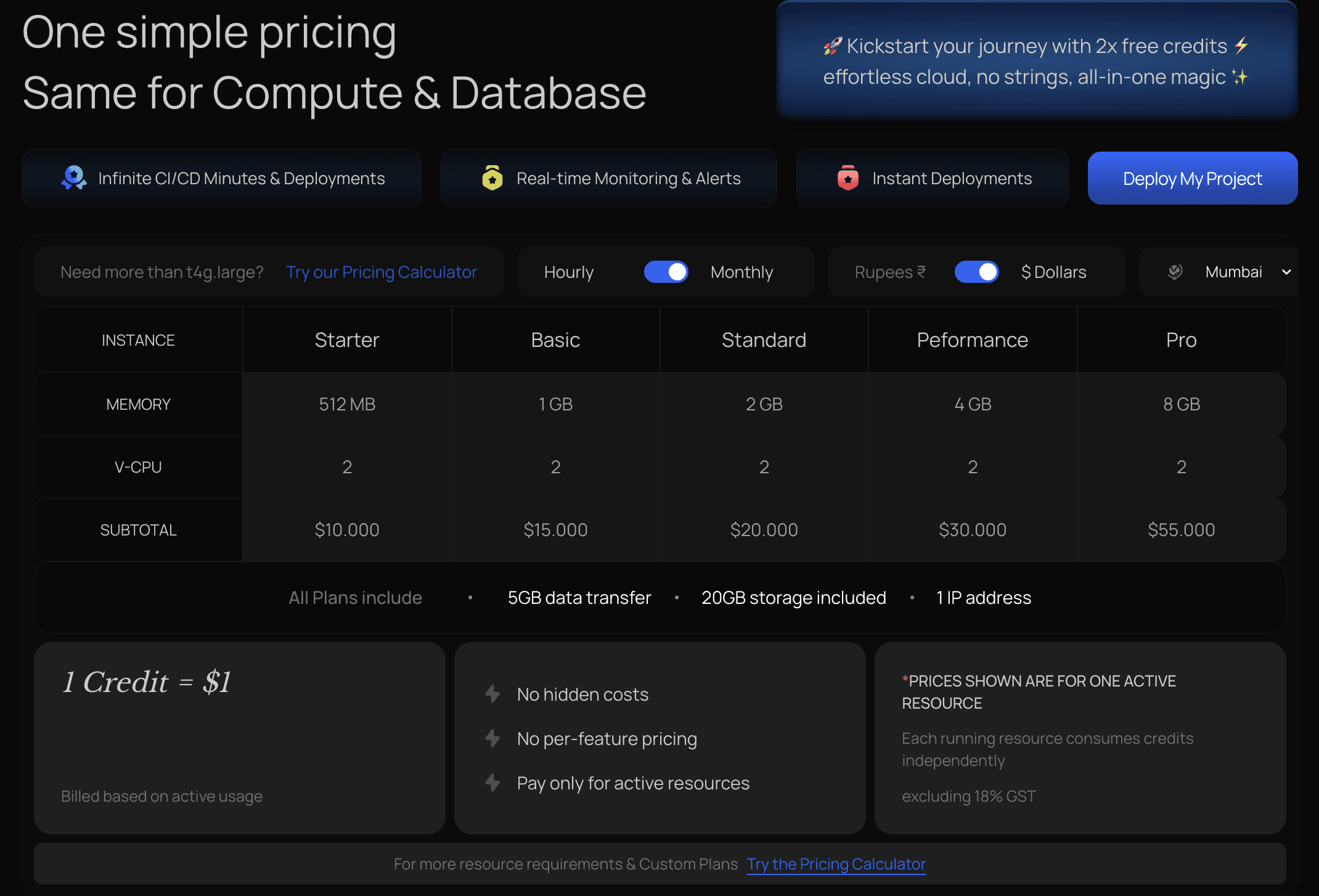Toggle the Rupees/Dollars currency switch
This screenshot has width=1319, height=896.
(977, 272)
